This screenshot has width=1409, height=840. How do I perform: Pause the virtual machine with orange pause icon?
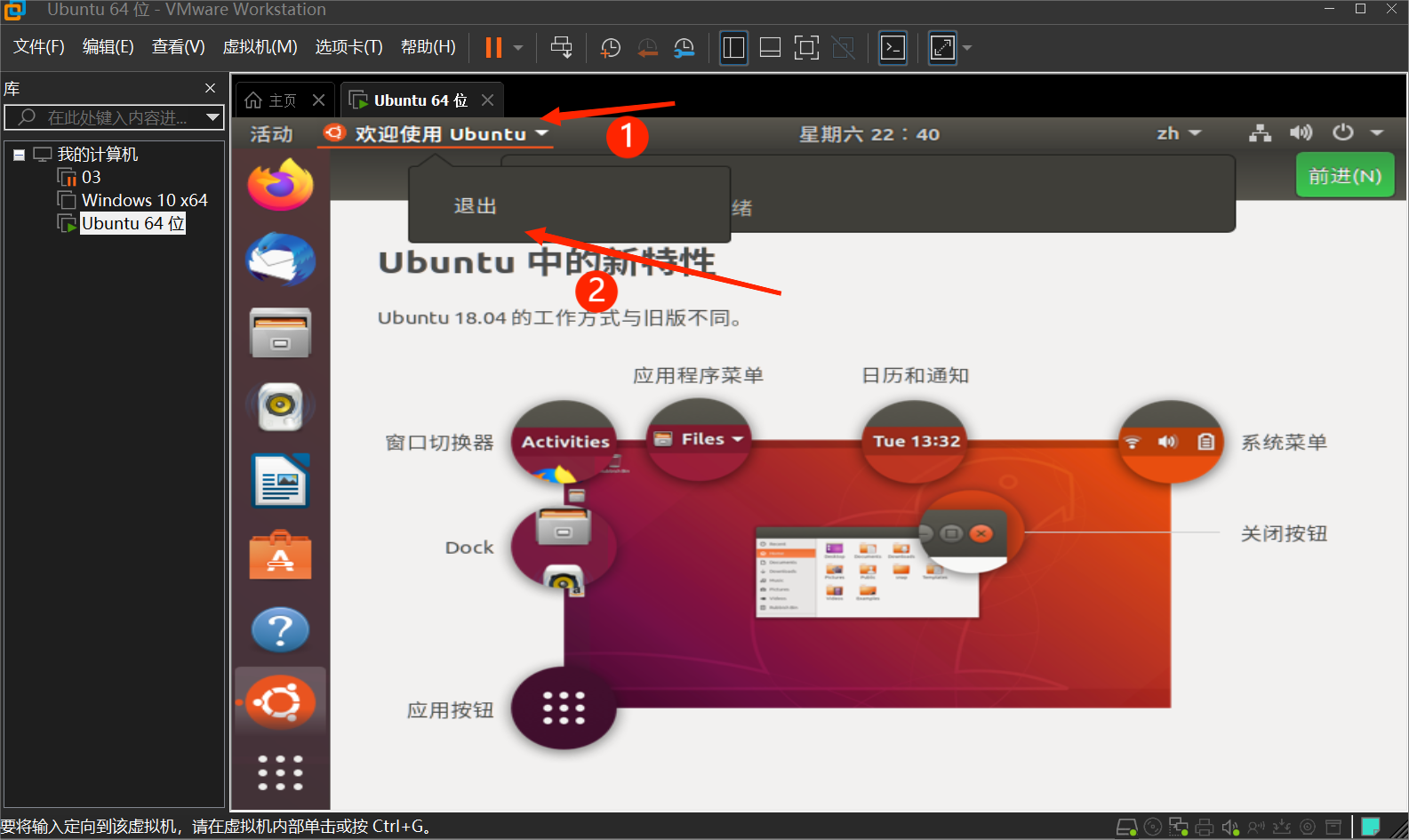(x=493, y=47)
